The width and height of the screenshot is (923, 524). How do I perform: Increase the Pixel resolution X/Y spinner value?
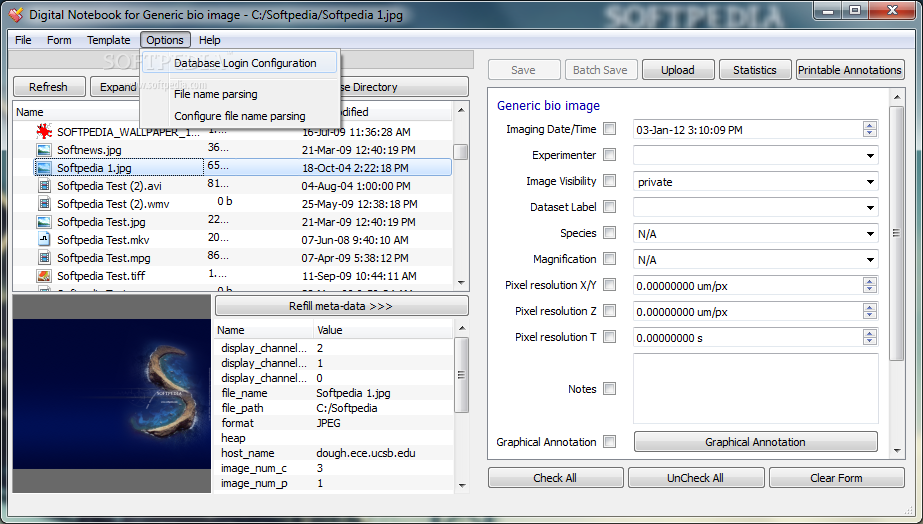tap(869, 281)
